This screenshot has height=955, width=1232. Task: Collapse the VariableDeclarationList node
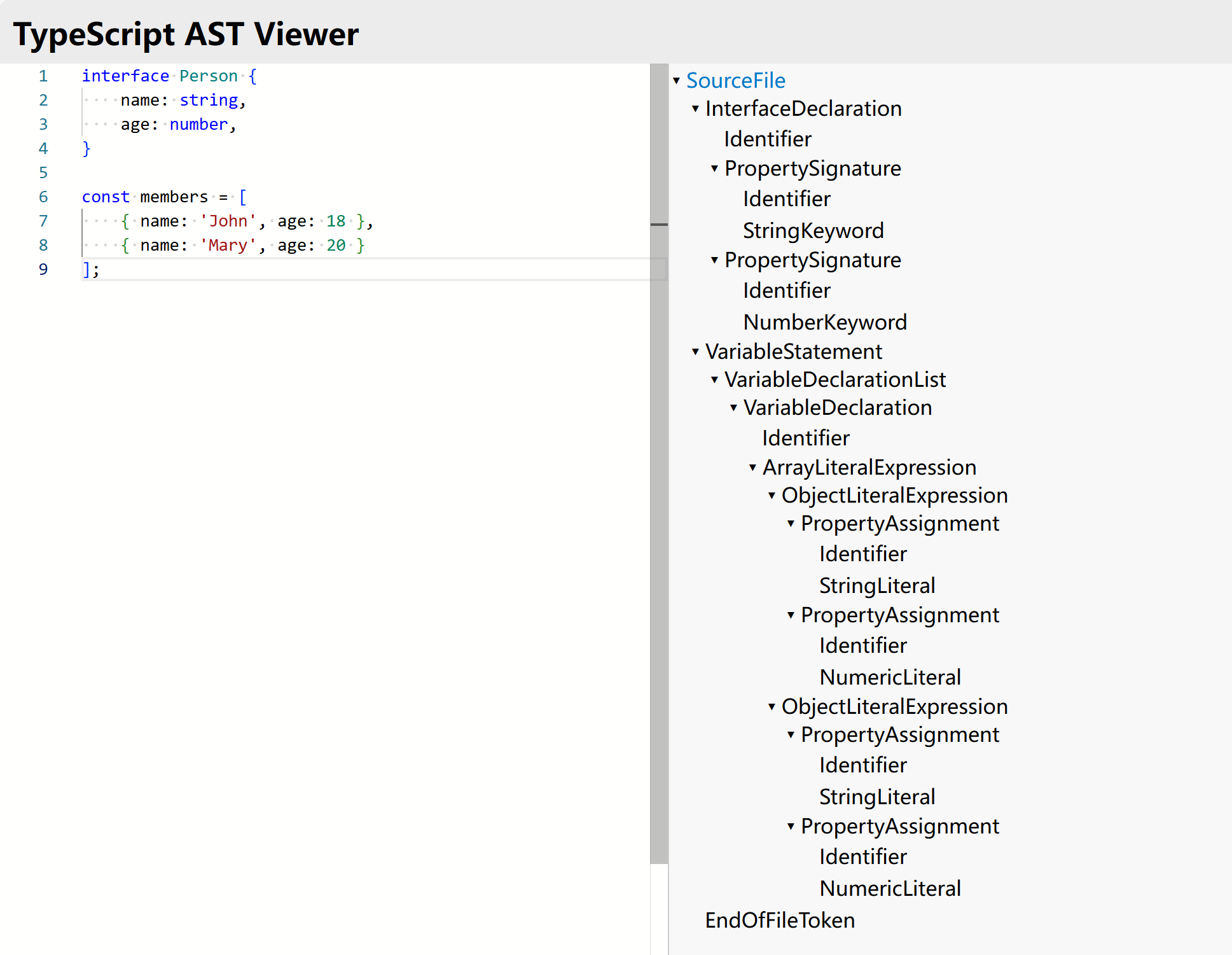pos(714,380)
